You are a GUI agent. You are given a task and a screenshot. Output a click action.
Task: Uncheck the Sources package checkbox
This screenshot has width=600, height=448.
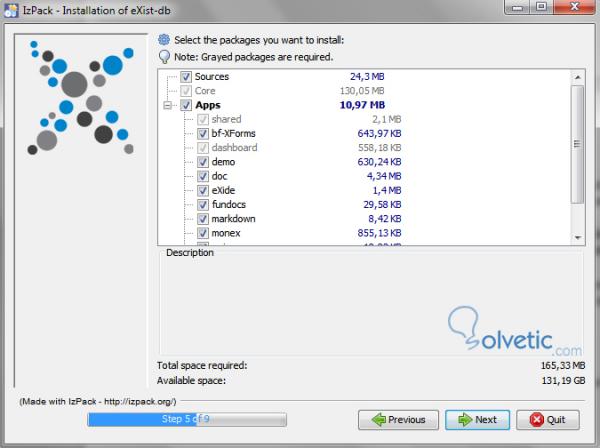pyautogui.click(x=186, y=77)
